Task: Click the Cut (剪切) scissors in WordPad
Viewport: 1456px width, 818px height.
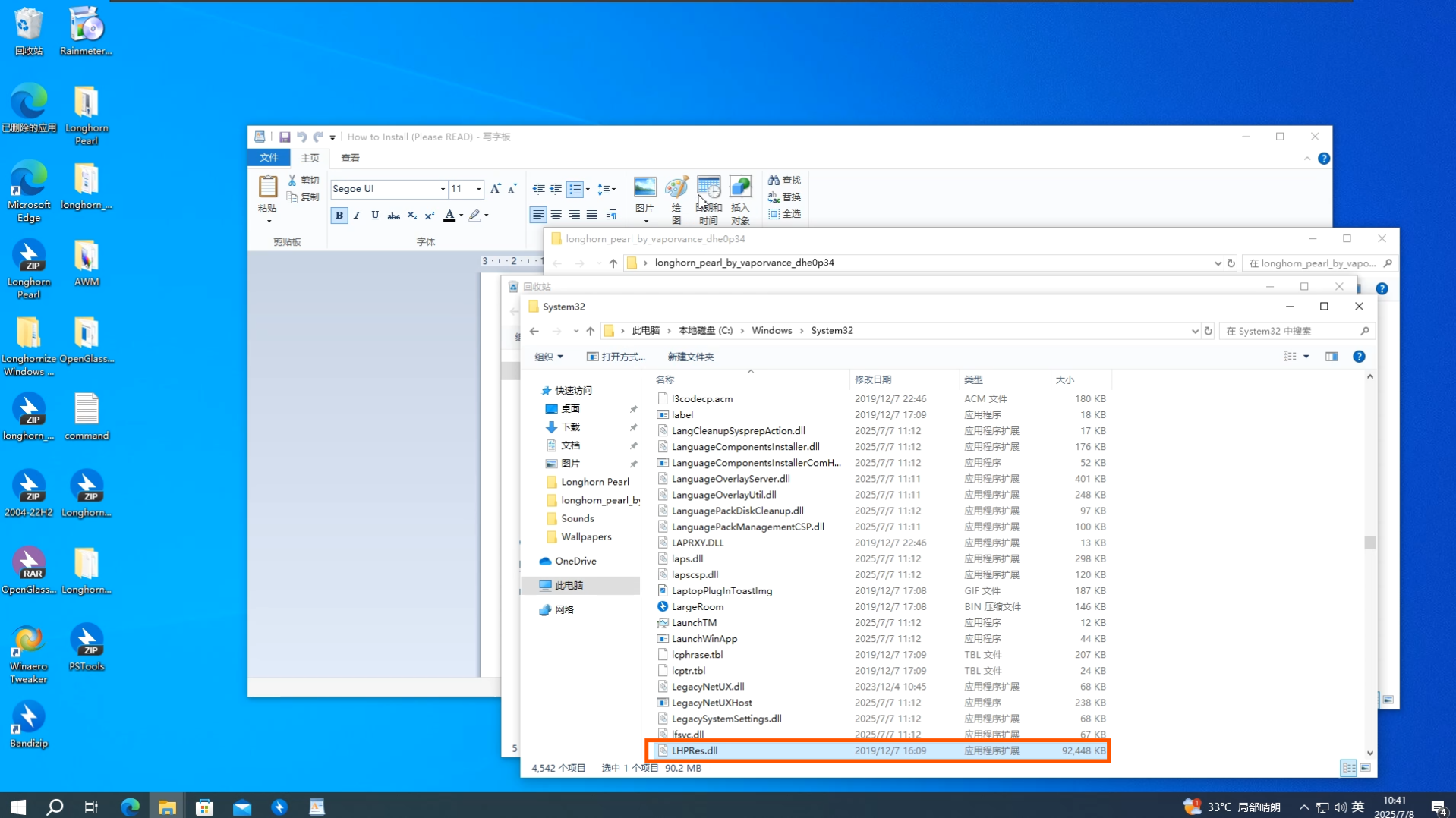Action: coord(303,181)
